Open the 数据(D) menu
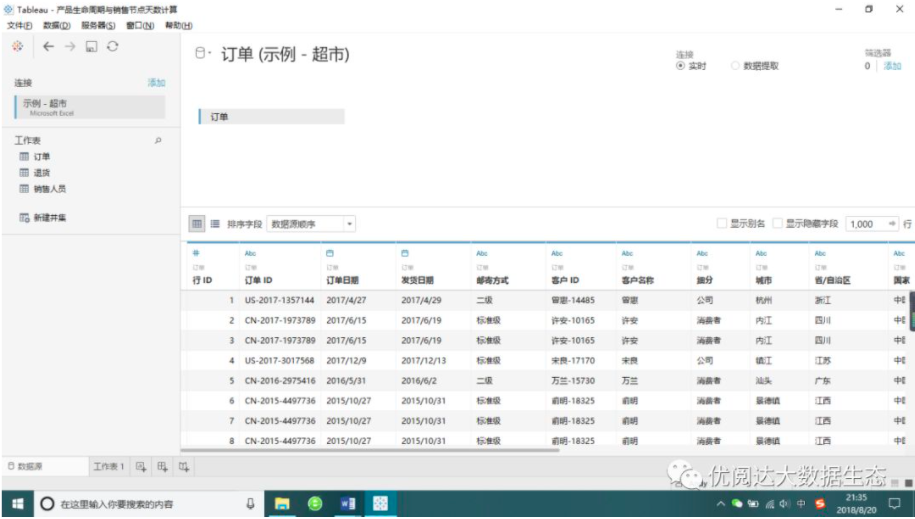The height and width of the screenshot is (519, 915). [57, 26]
